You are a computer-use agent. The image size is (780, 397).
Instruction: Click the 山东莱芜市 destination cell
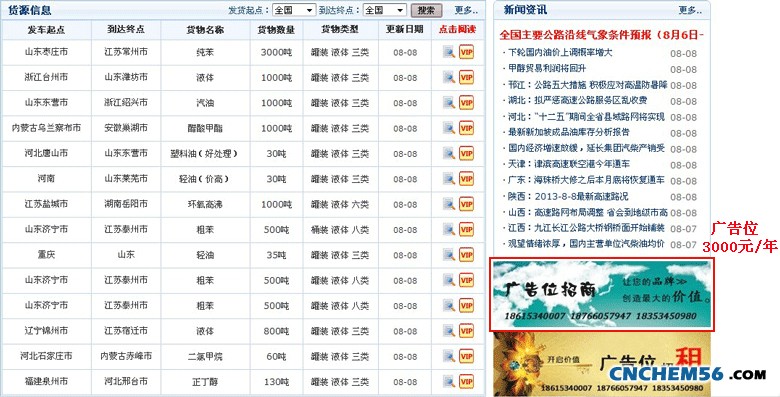pyautogui.click(x=126, y=179)
